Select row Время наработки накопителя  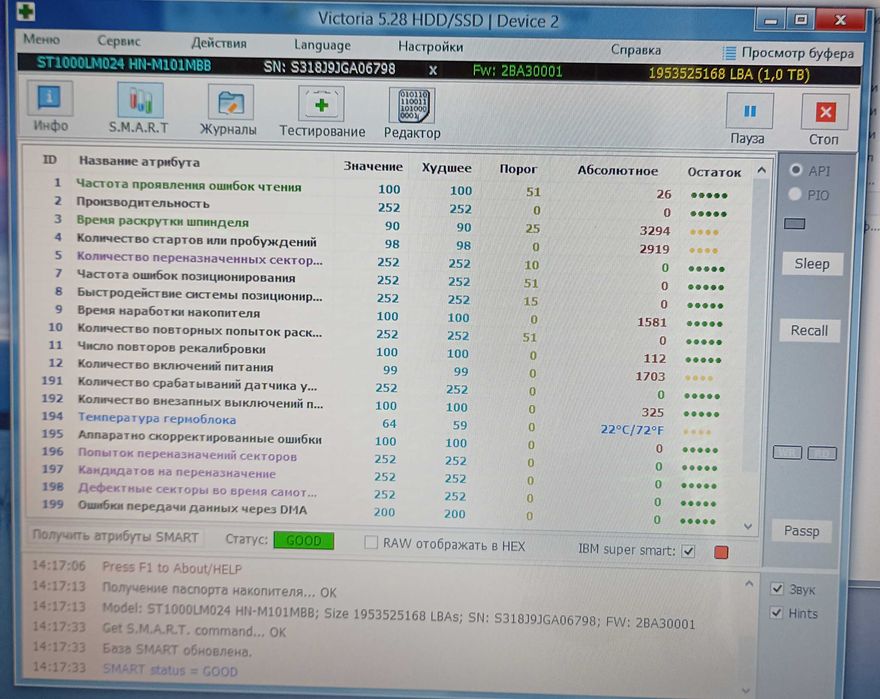[x=387, y=315]
